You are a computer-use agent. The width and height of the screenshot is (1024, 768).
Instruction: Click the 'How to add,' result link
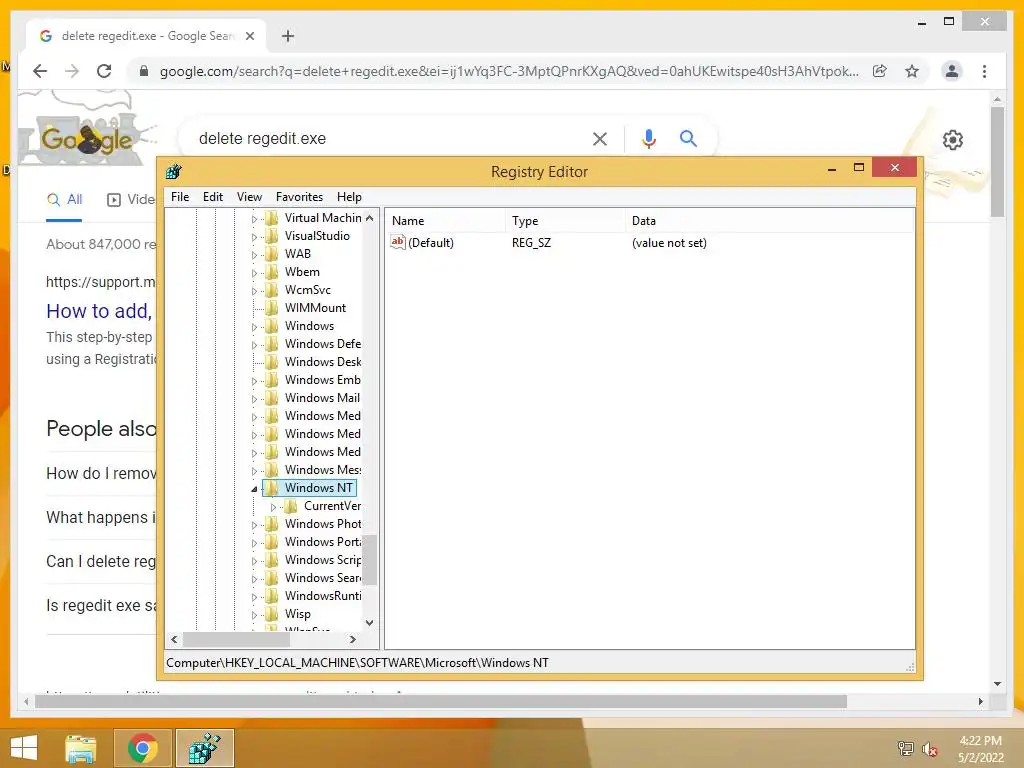[99, 311]
